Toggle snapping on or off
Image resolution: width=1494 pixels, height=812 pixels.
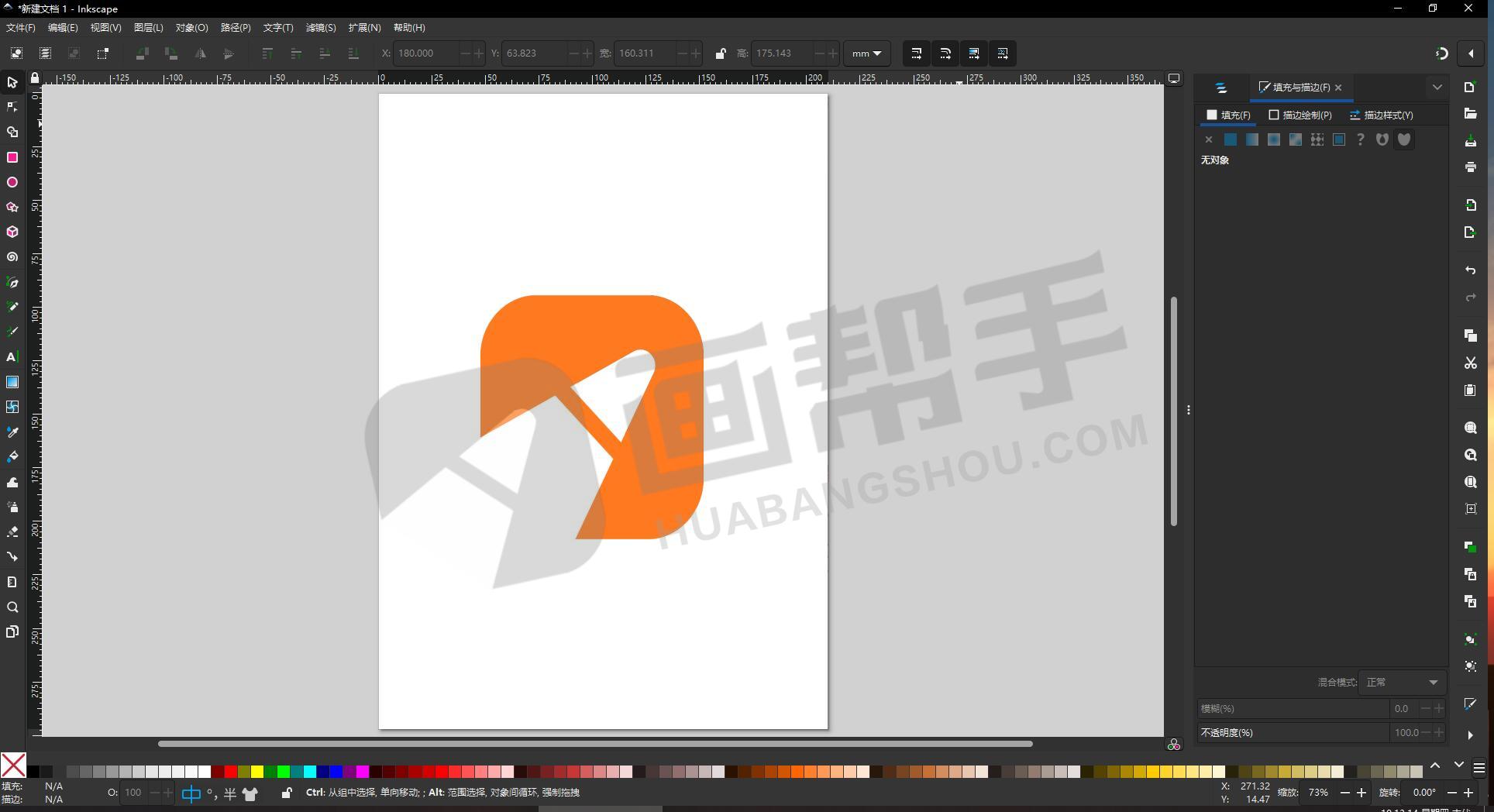pyautogui.click(x=1442, y=53)
